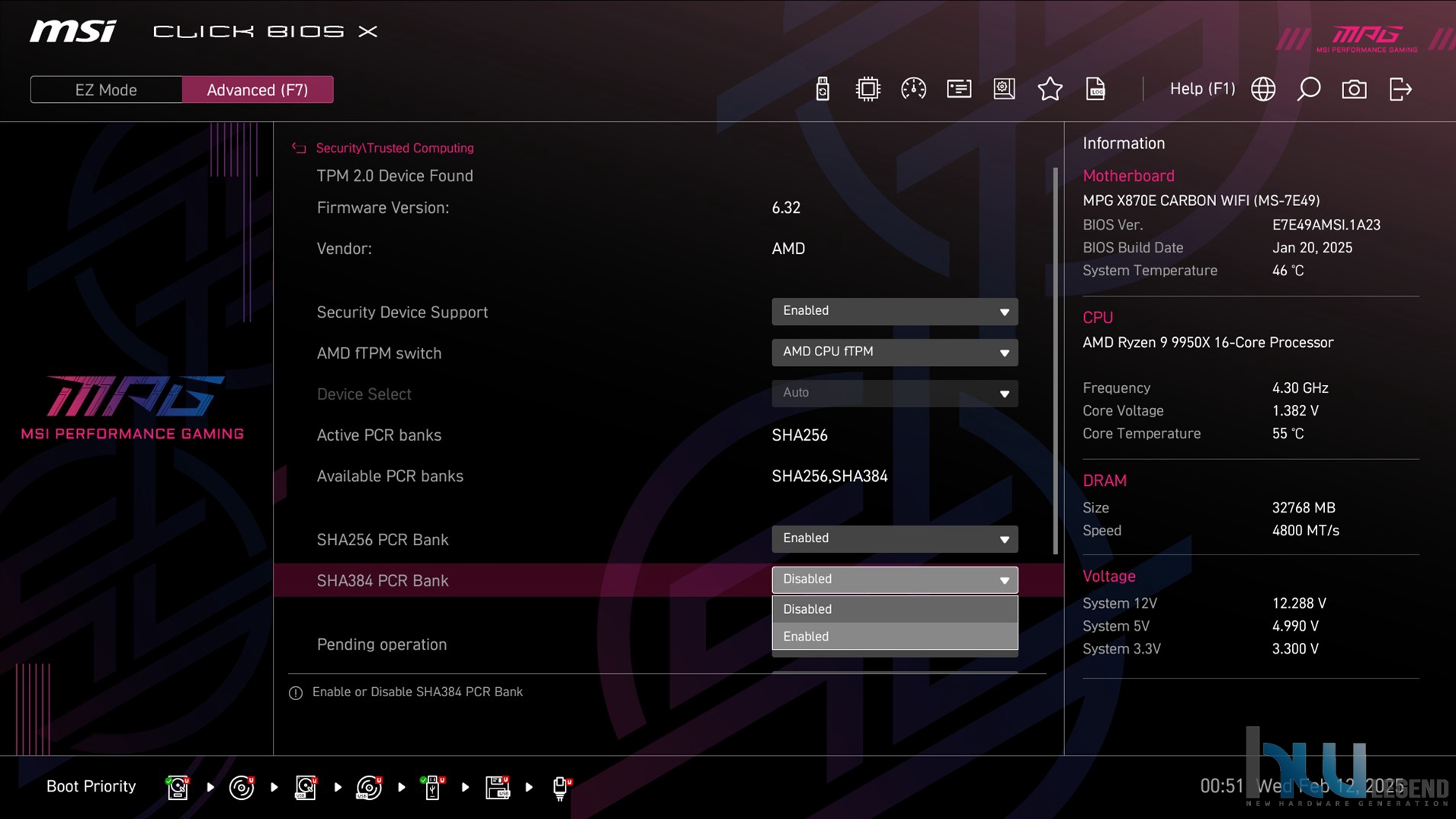This screenshot has width=1456, height=819.
Task: Select the first hard disk boot device
Action: (x=178, y=787)
